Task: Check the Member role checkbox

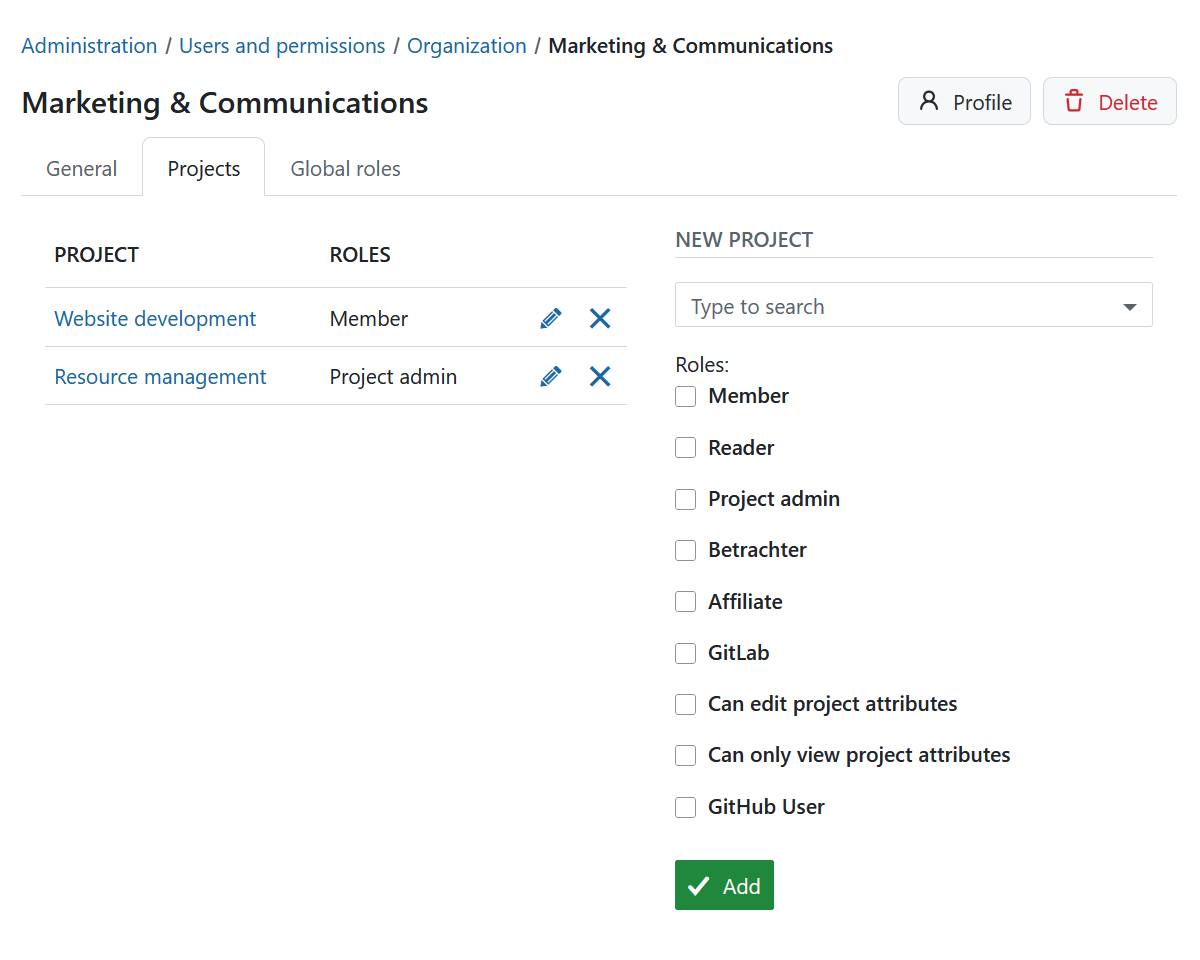Action: (x=685, y=397)
